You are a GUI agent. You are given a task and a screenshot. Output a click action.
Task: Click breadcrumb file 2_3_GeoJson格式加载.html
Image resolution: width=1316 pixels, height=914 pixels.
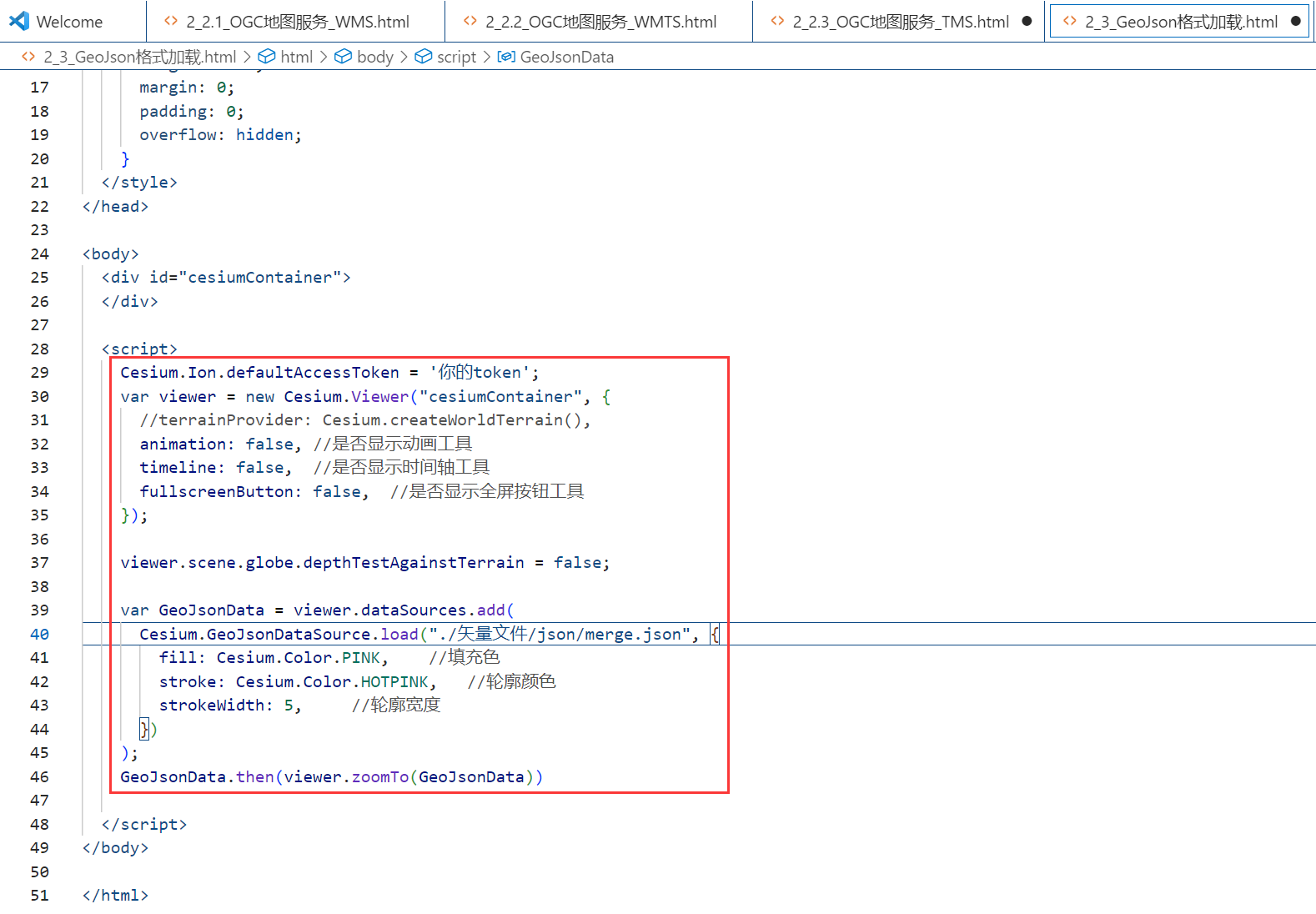coord(140,57)
